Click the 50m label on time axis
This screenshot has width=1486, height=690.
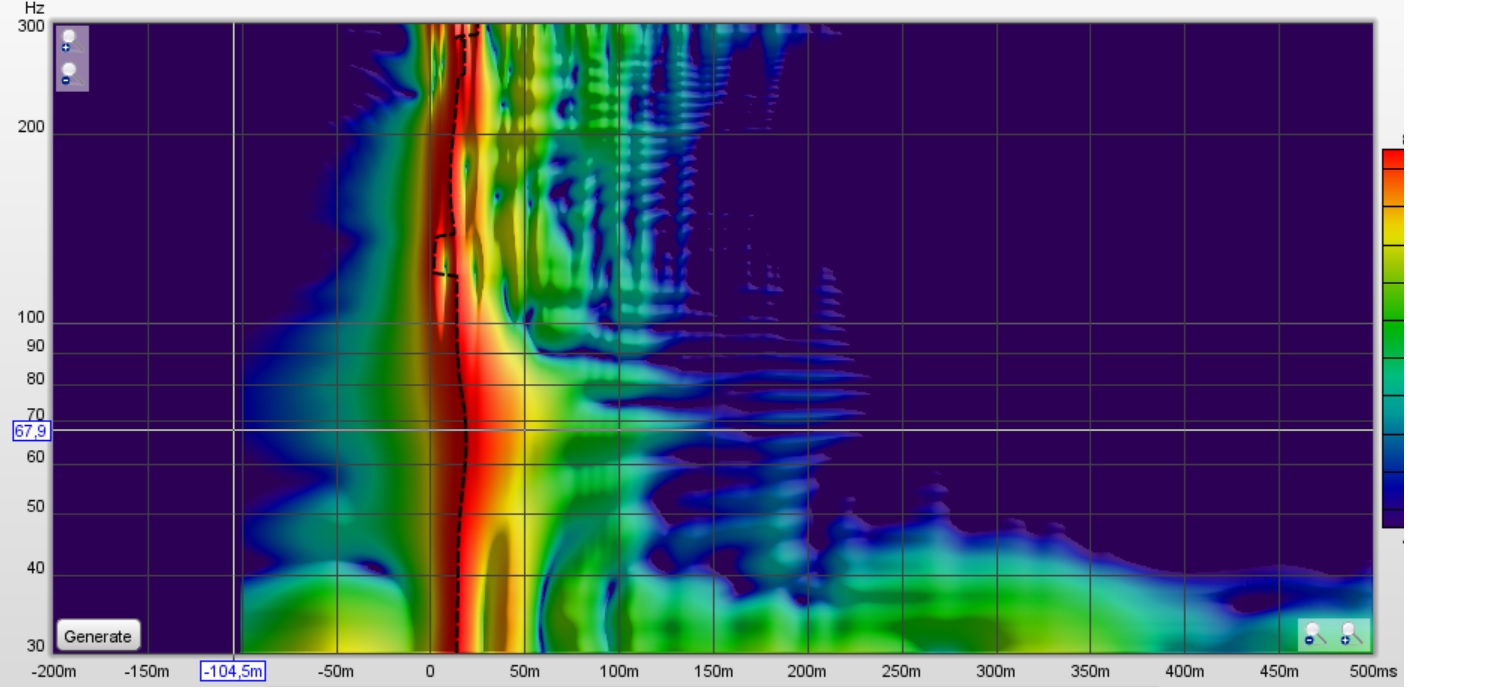click(524, 671)
